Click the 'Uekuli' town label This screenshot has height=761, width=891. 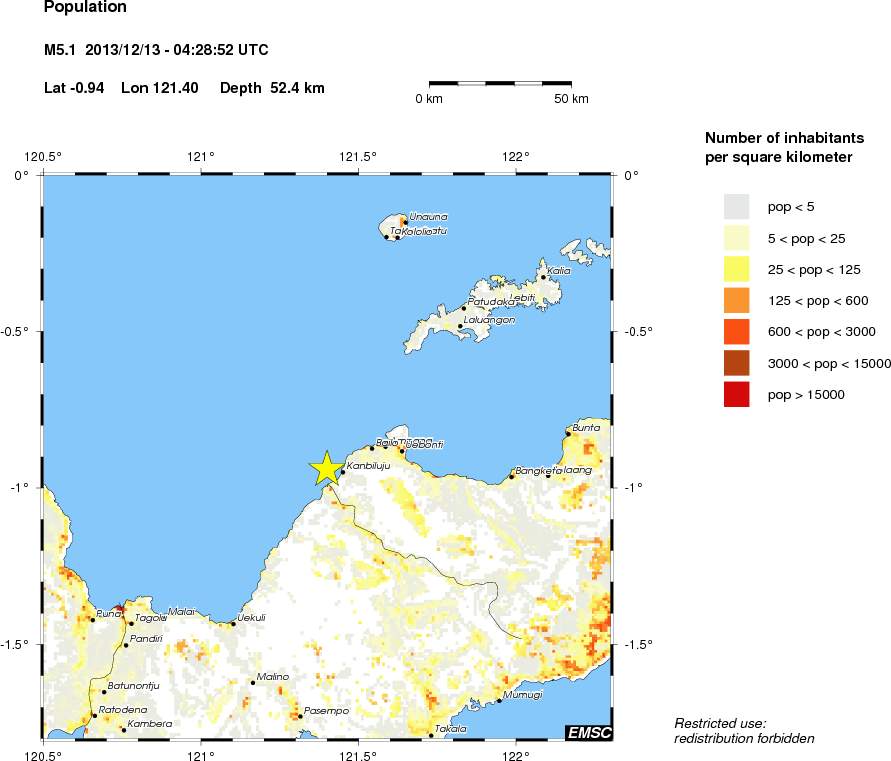click(251, 618)
